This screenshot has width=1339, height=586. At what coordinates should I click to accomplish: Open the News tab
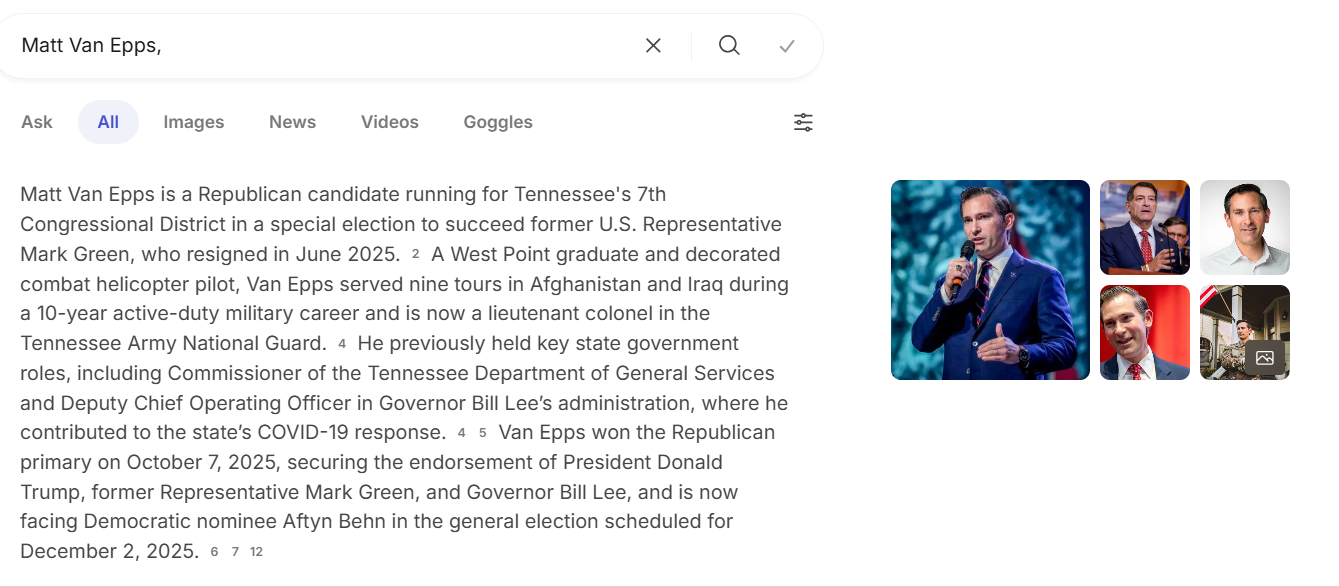pyautogui.click(x=292, y=122)
